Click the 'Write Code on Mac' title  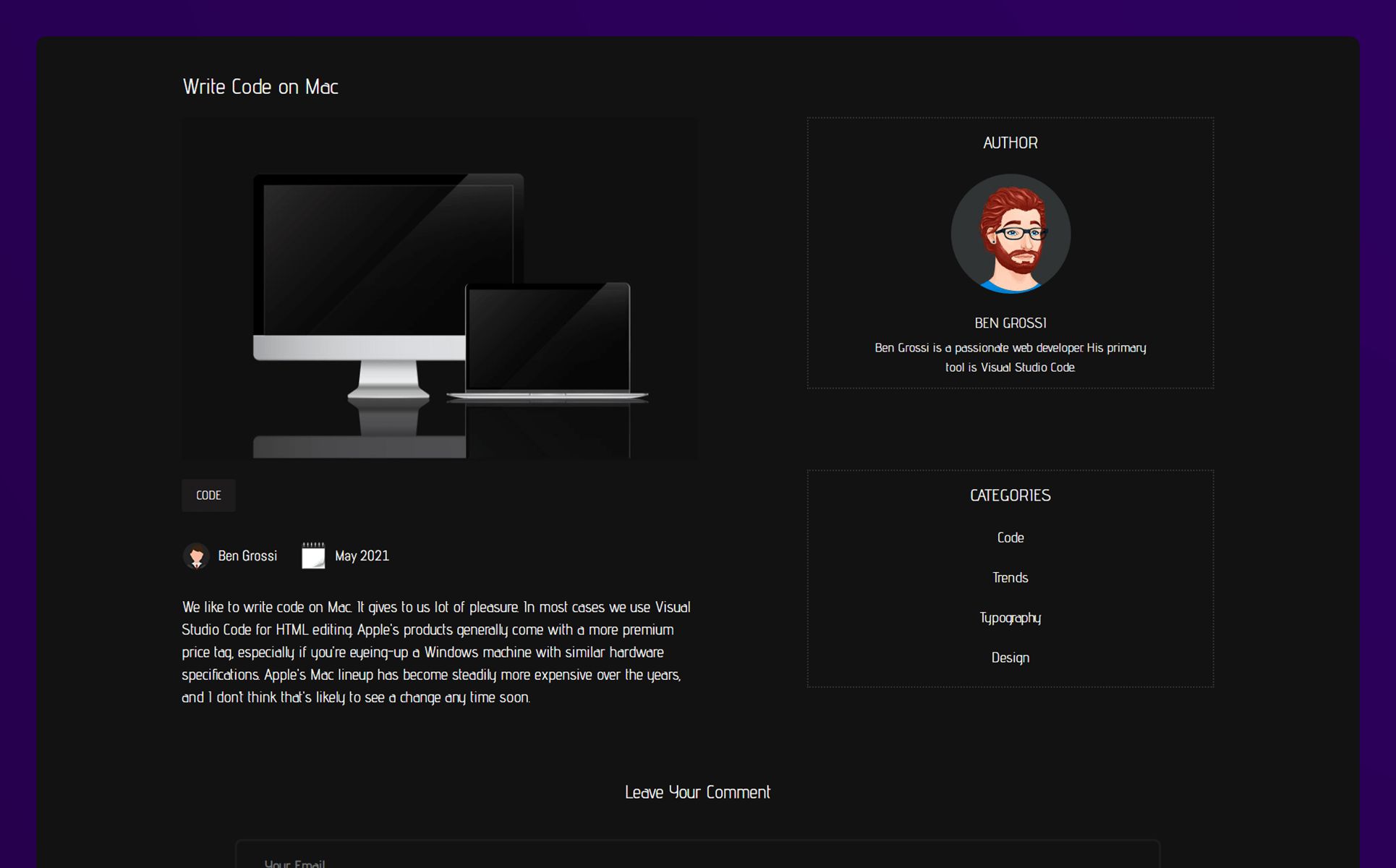coord(260,87)
